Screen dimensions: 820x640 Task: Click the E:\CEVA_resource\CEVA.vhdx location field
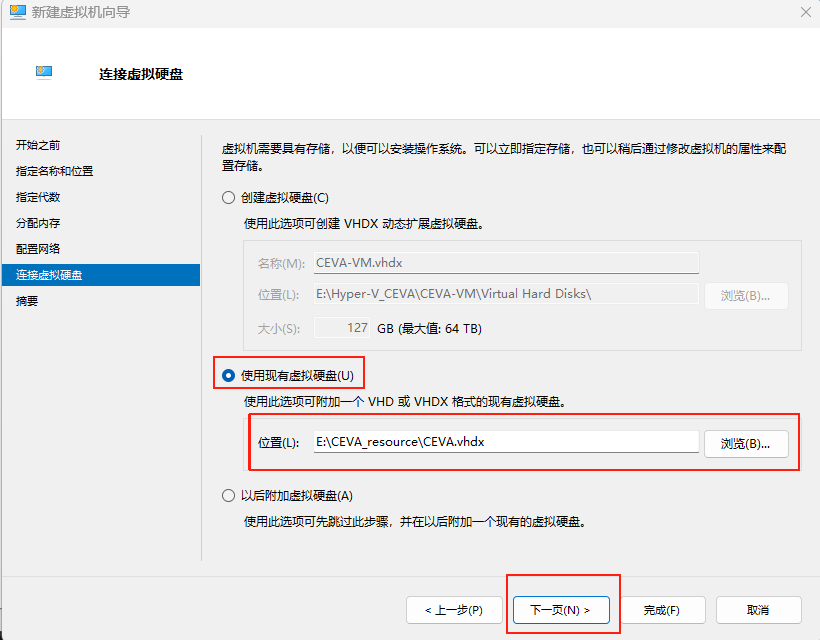point(506,442)
